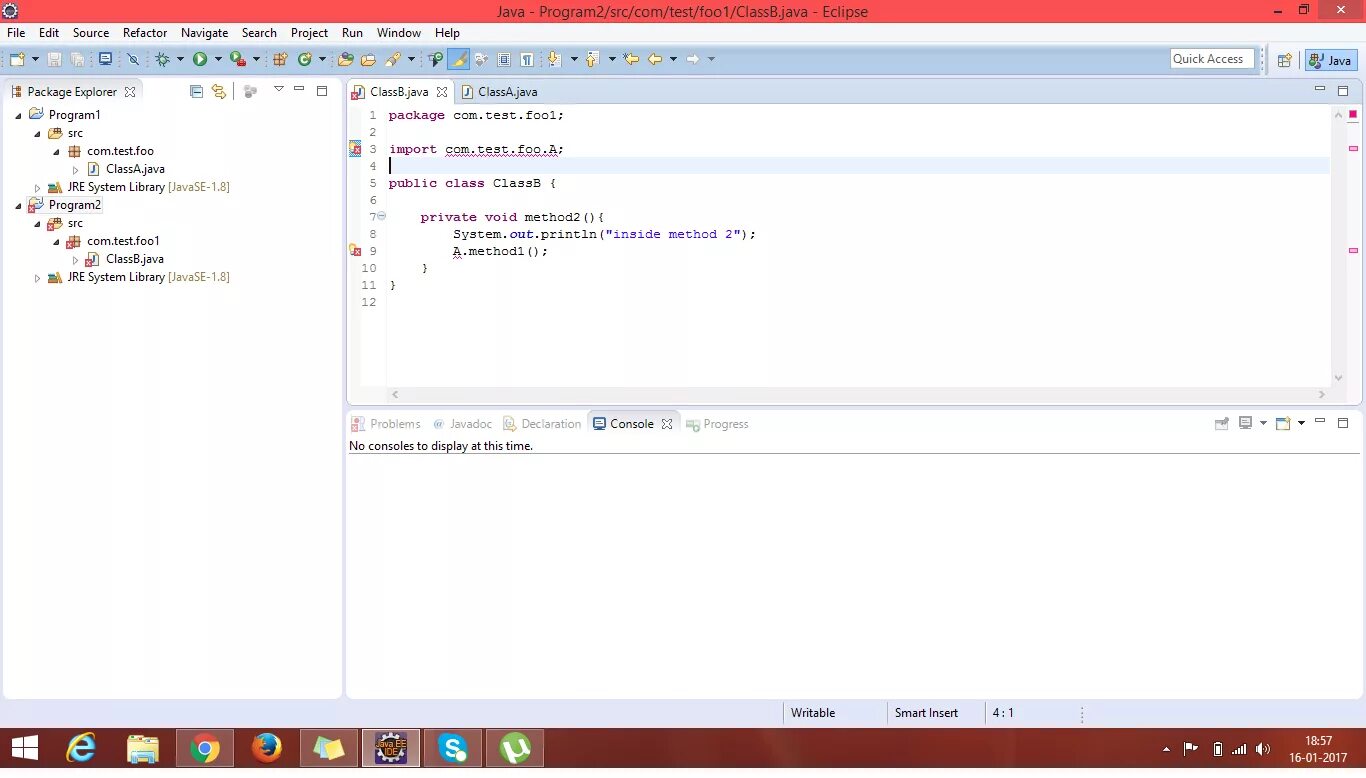Switch to the Problems tab
The image size is (1366, 778).
pyautogui.click(x=386, y=424)
